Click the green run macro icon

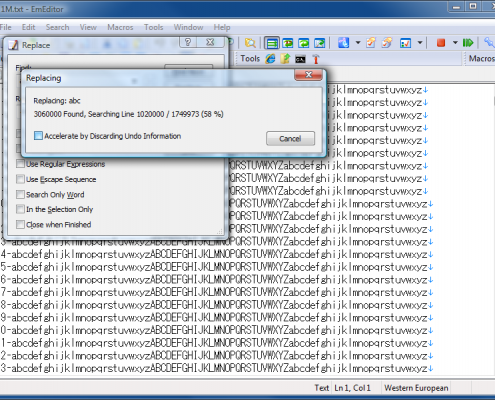[x=468, y=43]
